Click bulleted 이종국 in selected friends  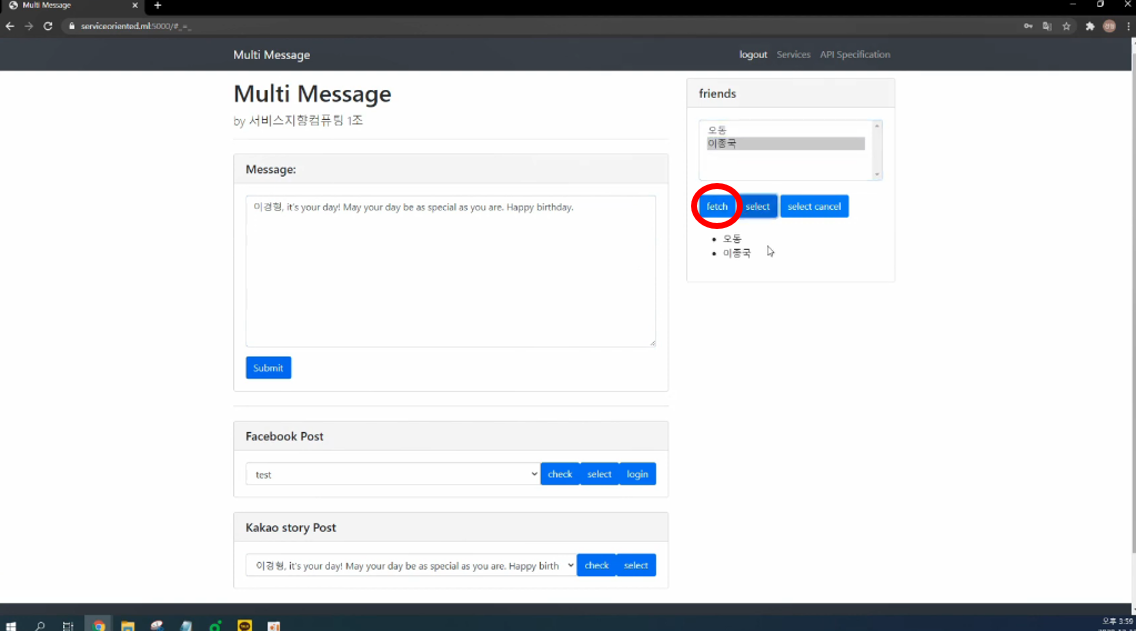737,253
